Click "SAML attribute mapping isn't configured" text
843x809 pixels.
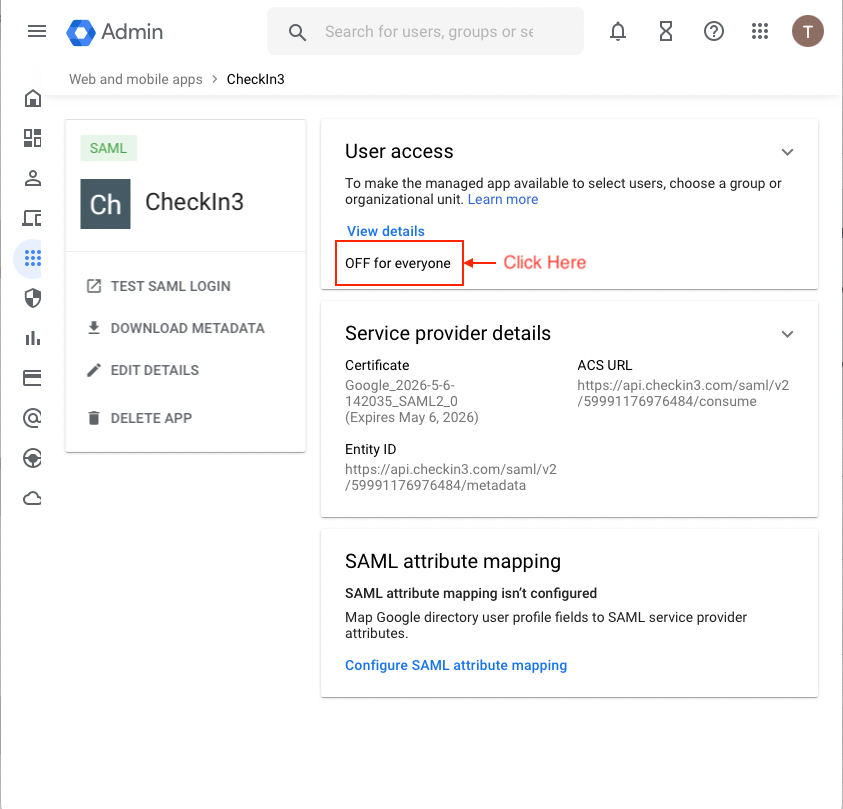[471, 593]
